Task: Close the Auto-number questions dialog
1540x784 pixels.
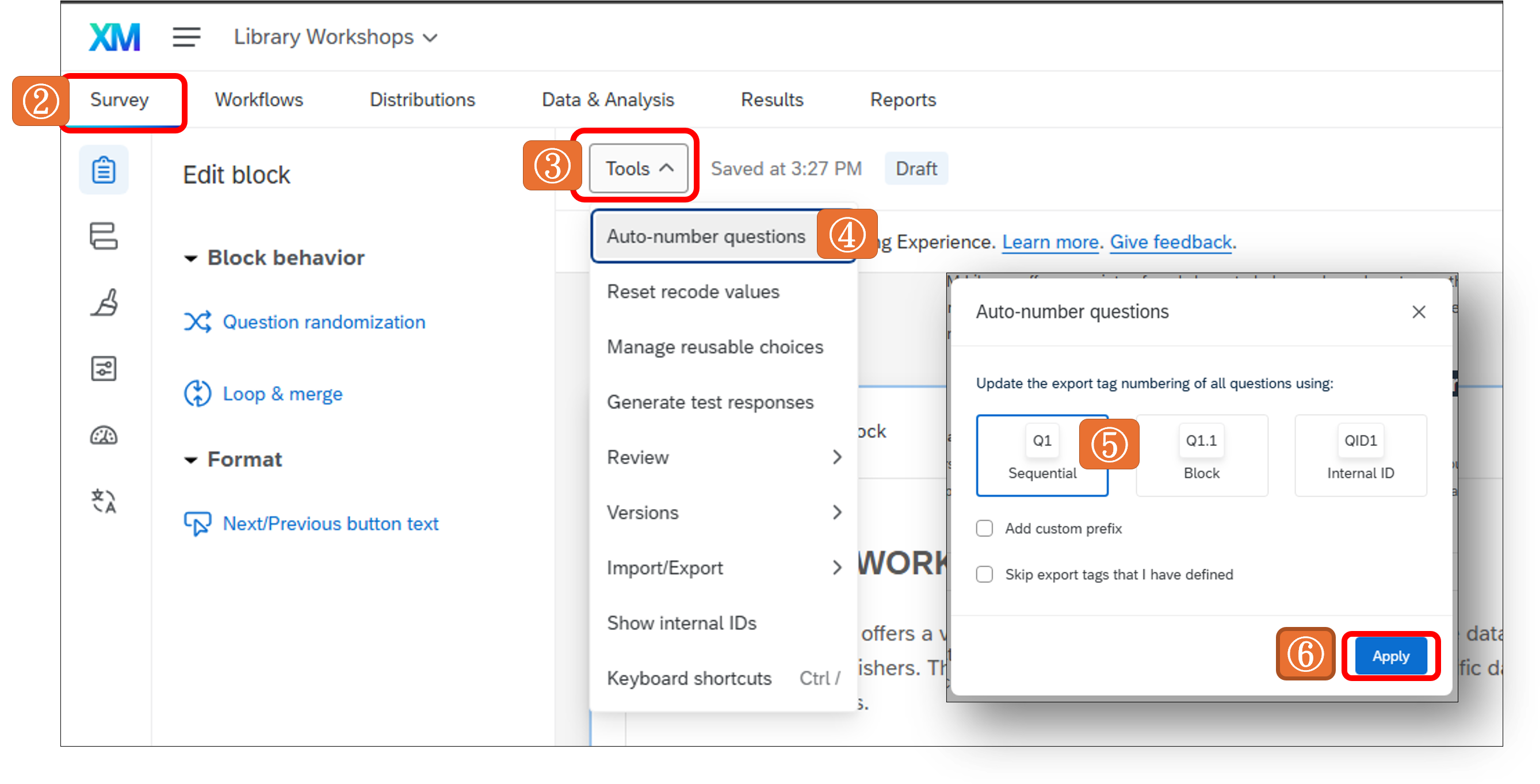Action: click(x=1419, y=311)
